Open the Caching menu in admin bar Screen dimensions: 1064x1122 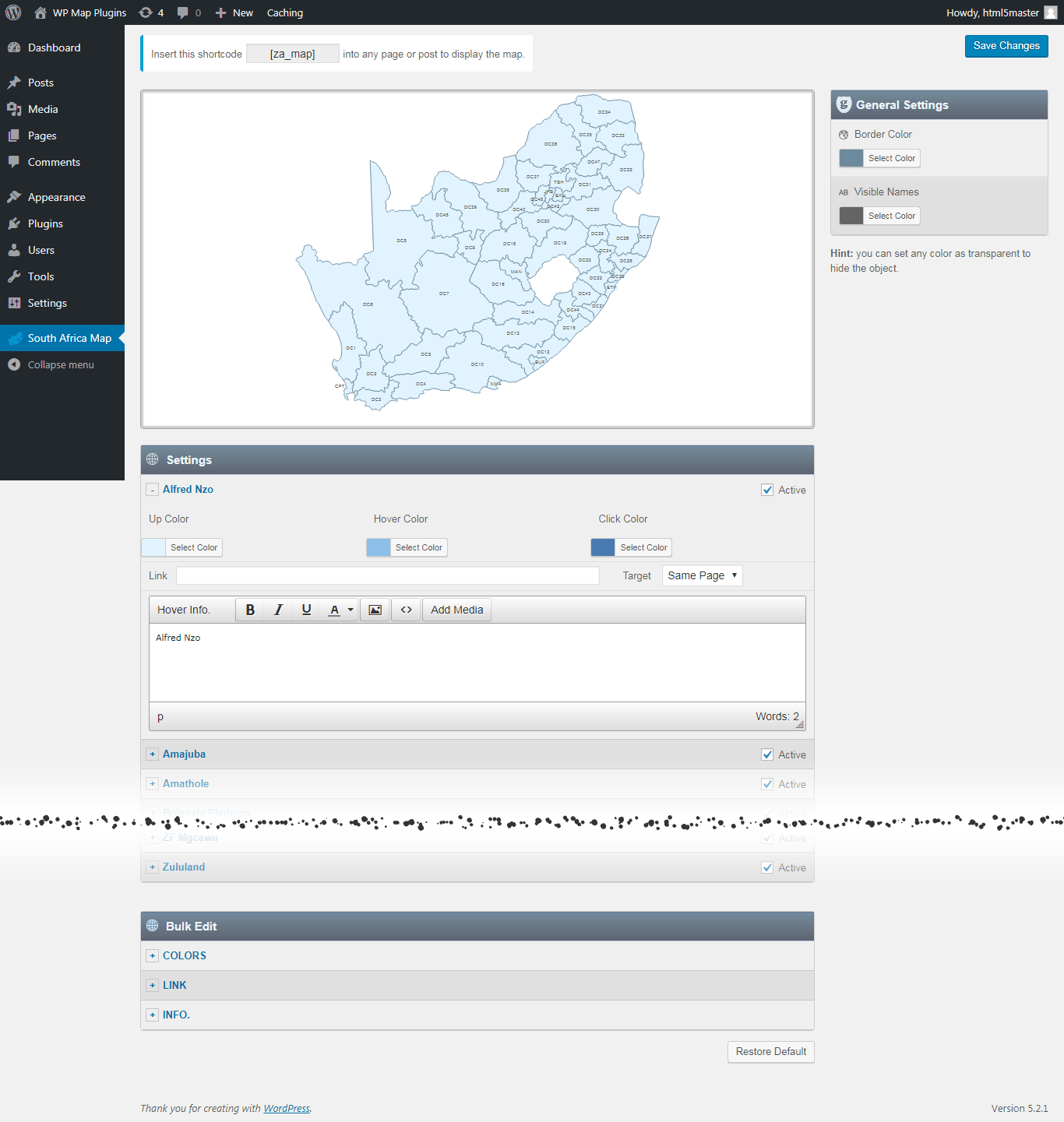(x=285, y=12)
